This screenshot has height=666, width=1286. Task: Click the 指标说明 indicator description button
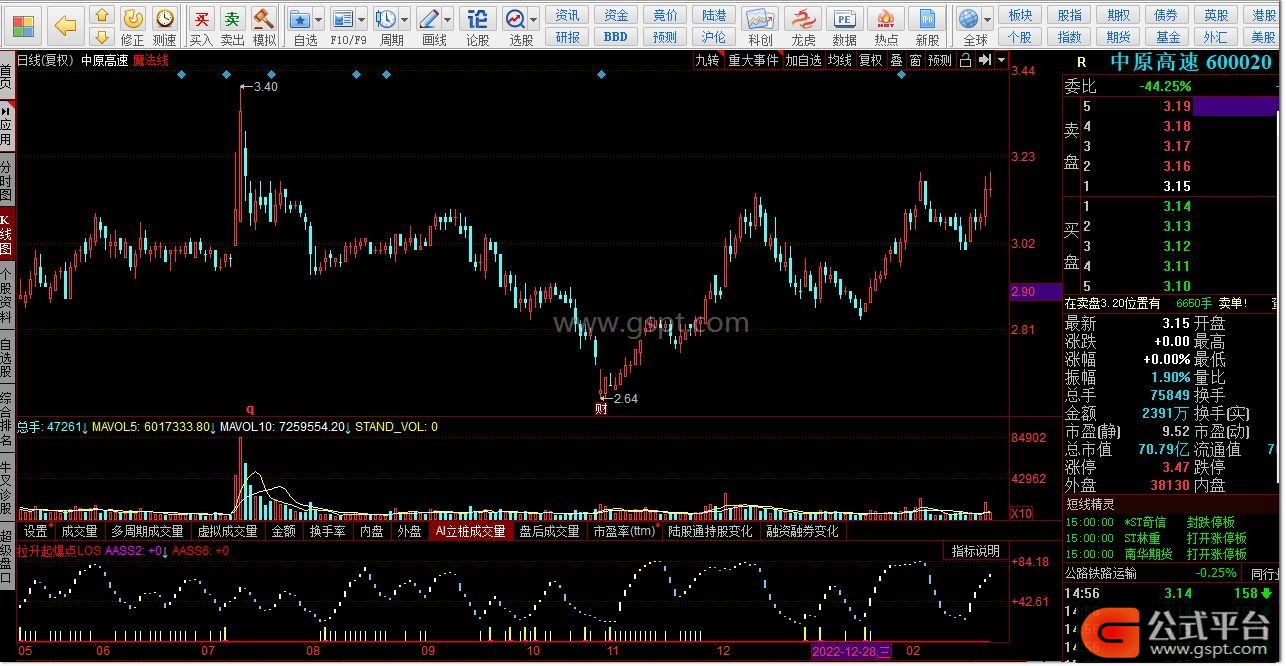(975, 551)
